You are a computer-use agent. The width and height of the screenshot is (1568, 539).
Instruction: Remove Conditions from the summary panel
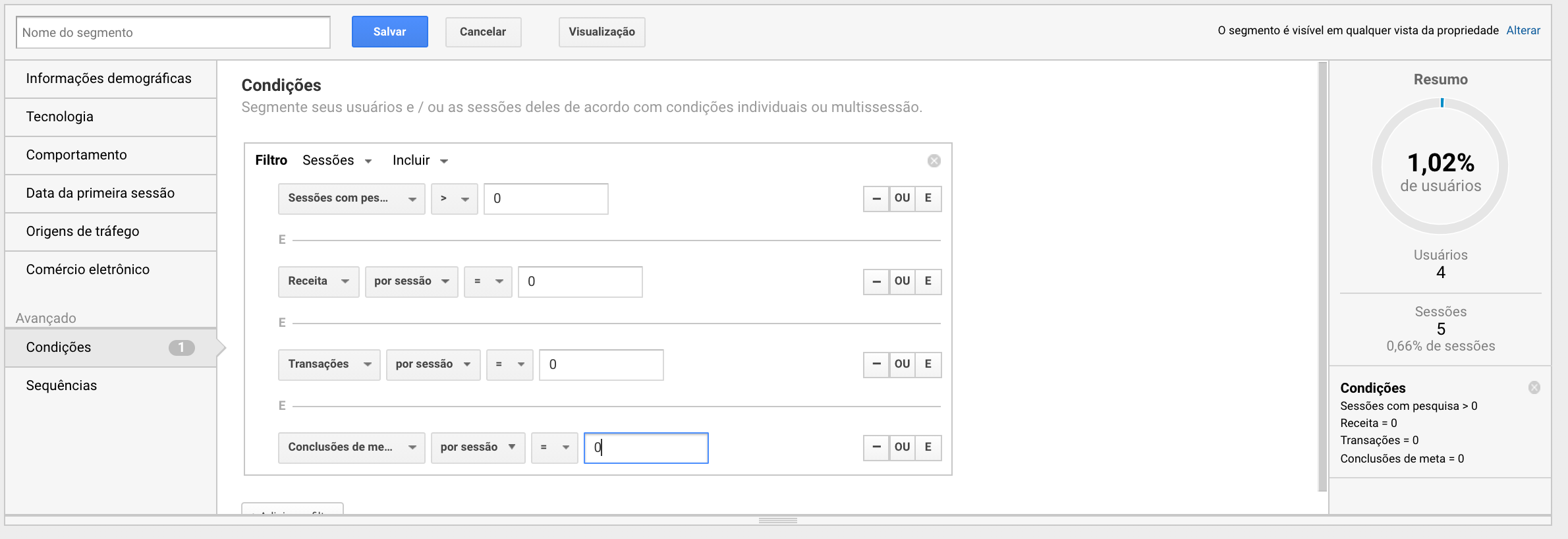[x=1534, y=387]
